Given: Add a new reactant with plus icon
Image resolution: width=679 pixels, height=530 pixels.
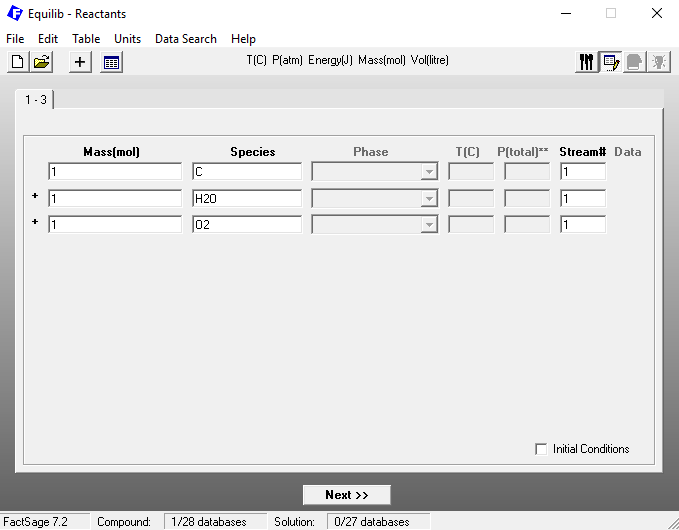Looking at the screenshot, I should click(x=80, y=62).
